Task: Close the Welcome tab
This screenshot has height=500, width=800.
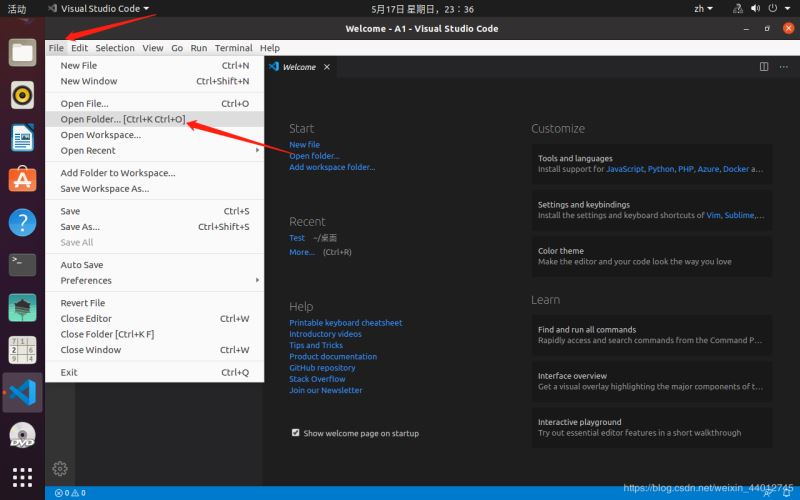Action: [327, 67]
